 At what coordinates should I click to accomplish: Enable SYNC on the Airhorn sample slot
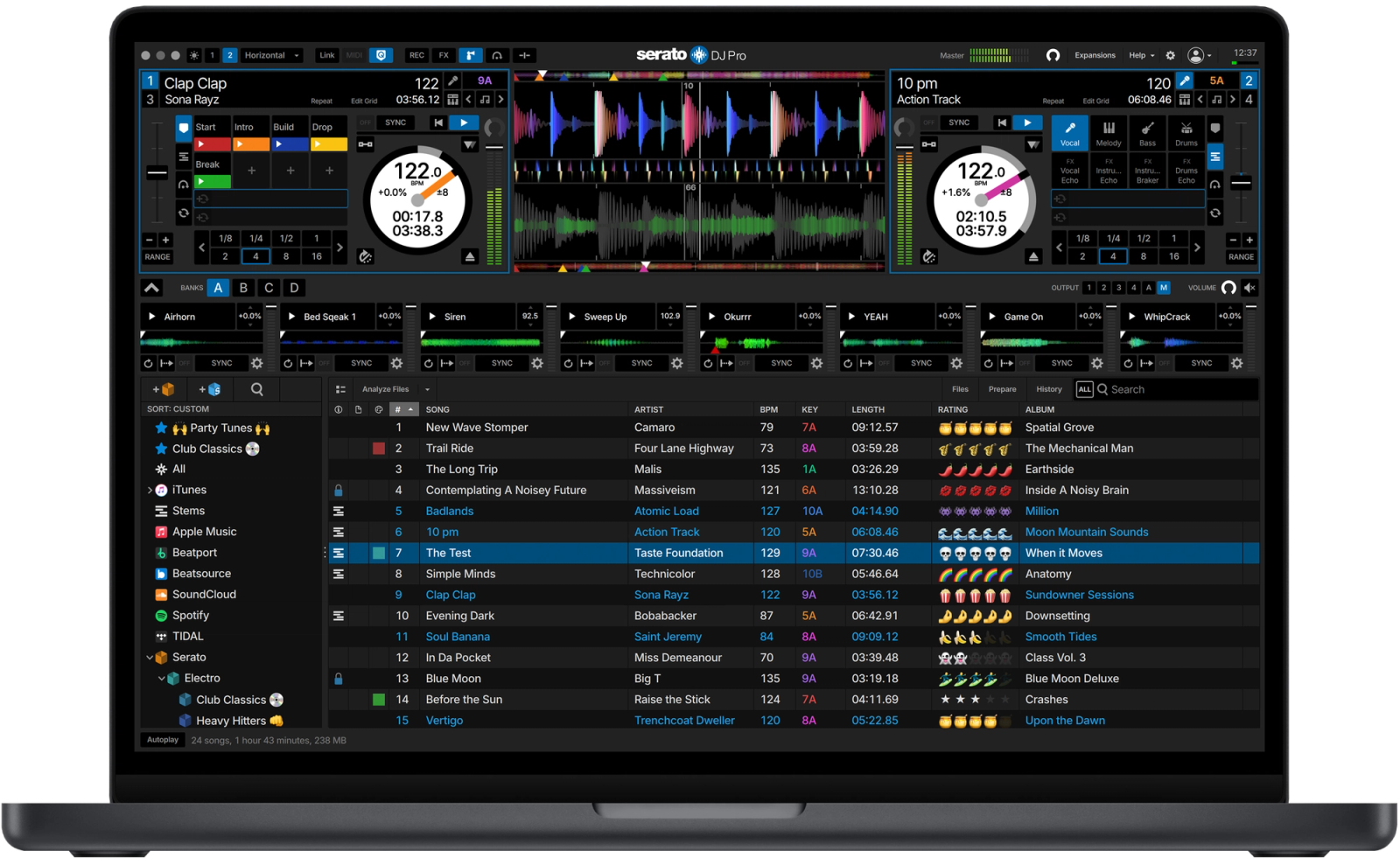point(220,362)
